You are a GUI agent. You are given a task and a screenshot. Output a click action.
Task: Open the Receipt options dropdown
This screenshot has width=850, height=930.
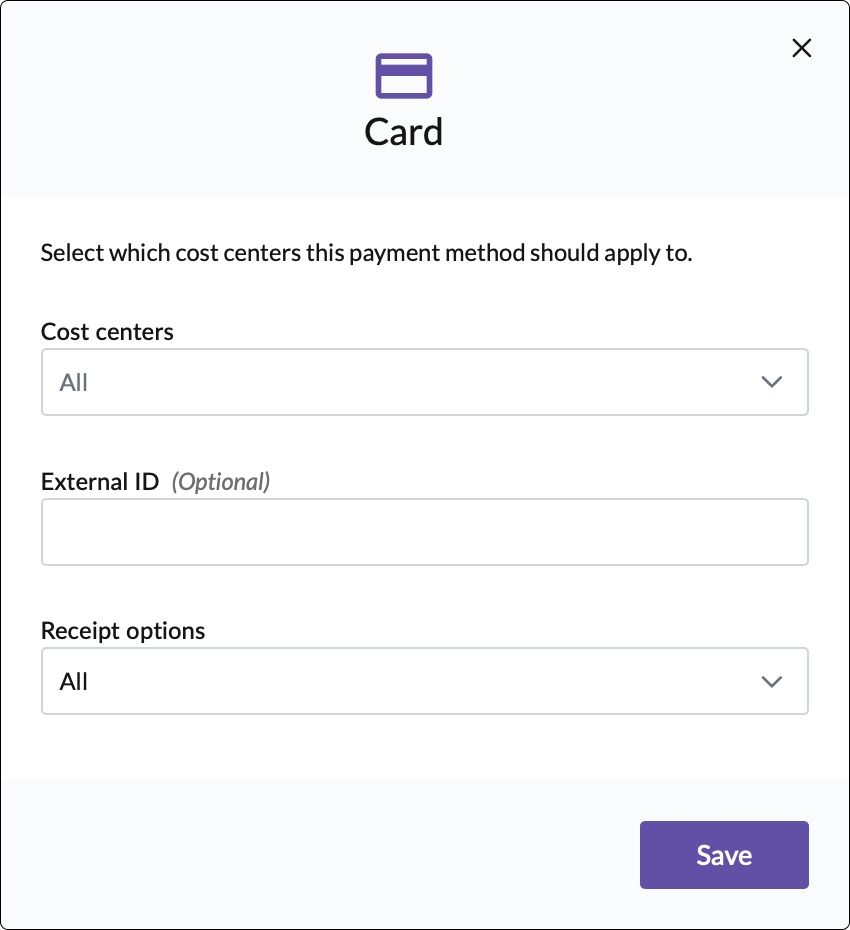424,681
